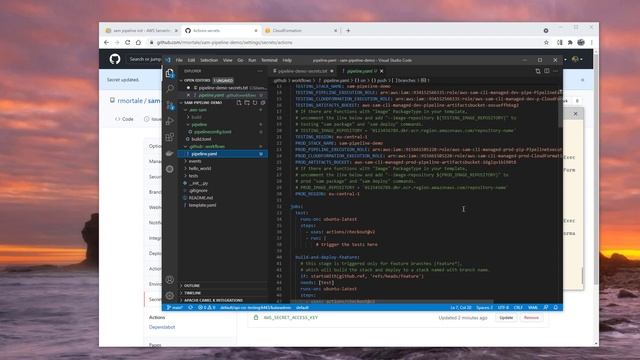Bookmark the page with the star icon

[x=546, y=42]
